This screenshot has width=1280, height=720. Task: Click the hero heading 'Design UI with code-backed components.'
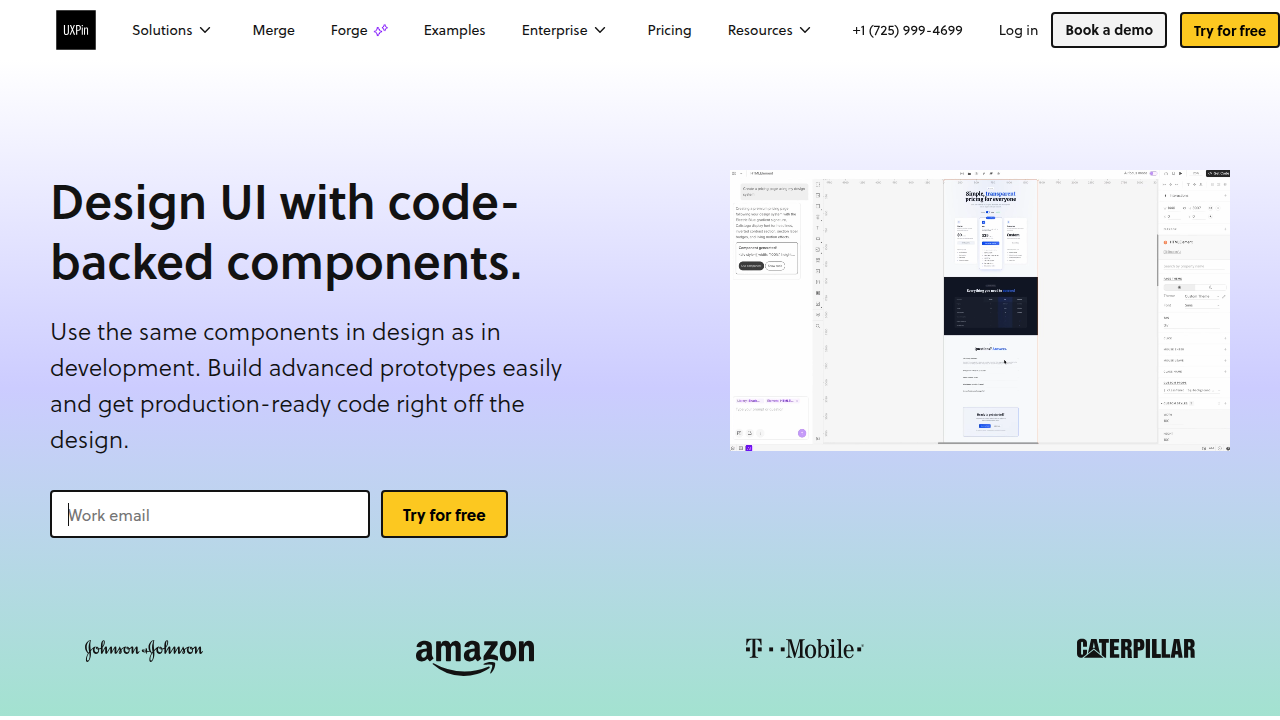pos(286,232)
